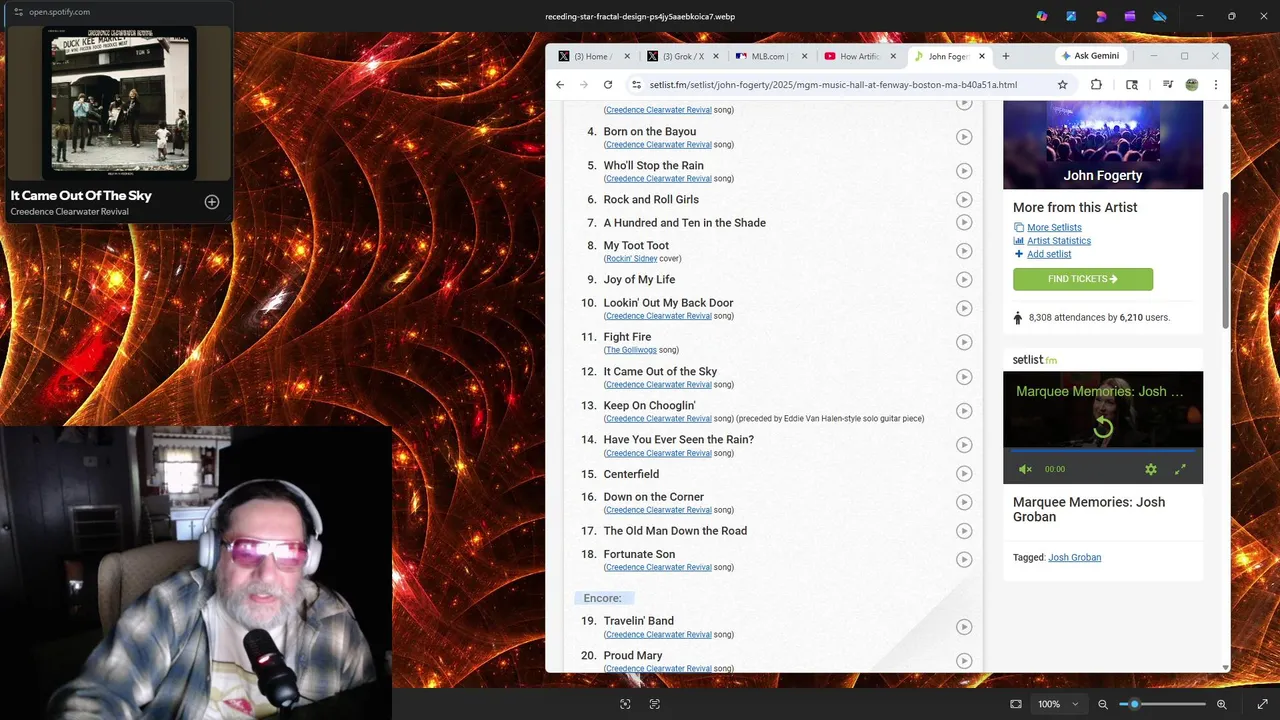Play preview for Joy of My Life

pos(964,279)
